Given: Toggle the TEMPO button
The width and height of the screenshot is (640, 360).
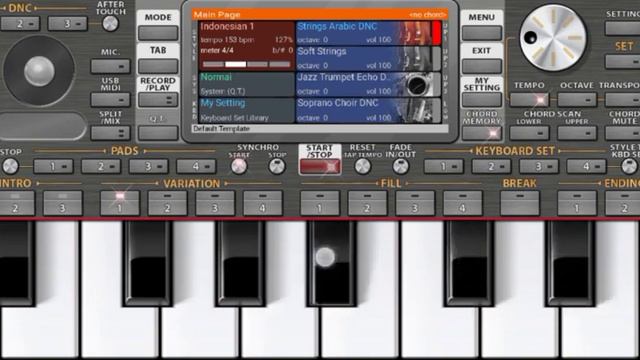Looking at the screenshot, I should [529, 100].
